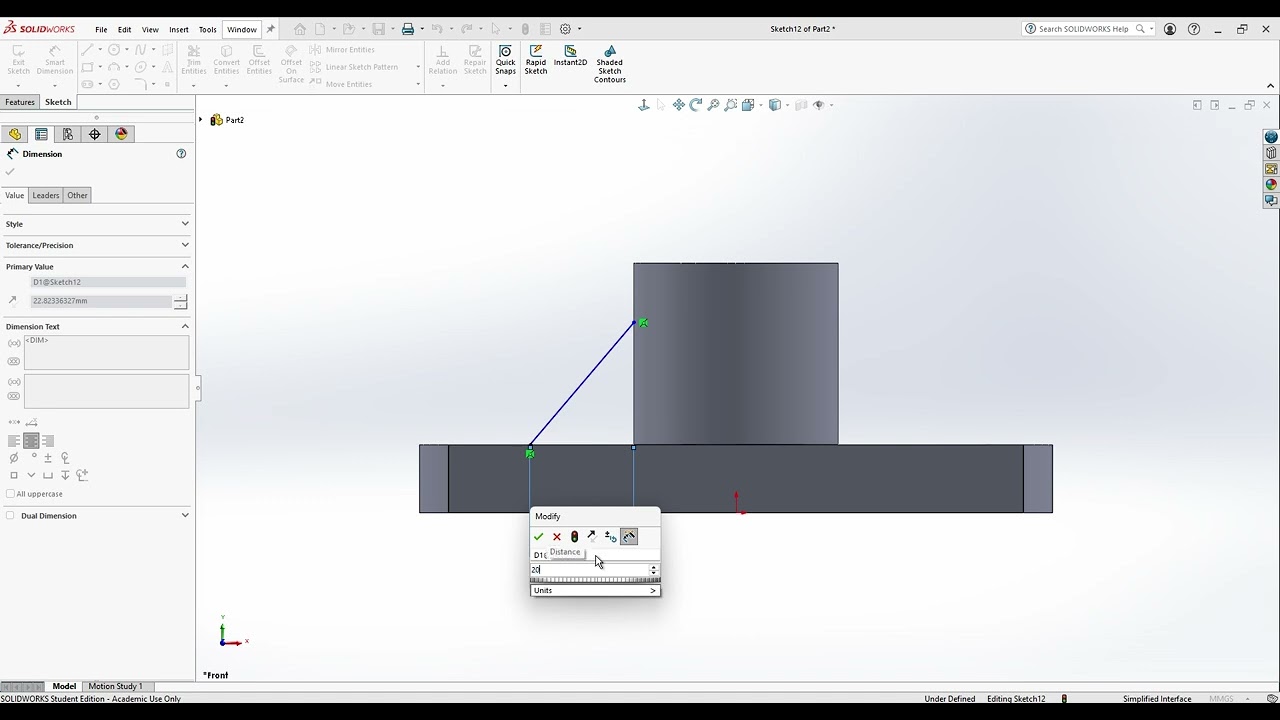
Task: Open the Units flyout in Modify
Action: (595, 590)
